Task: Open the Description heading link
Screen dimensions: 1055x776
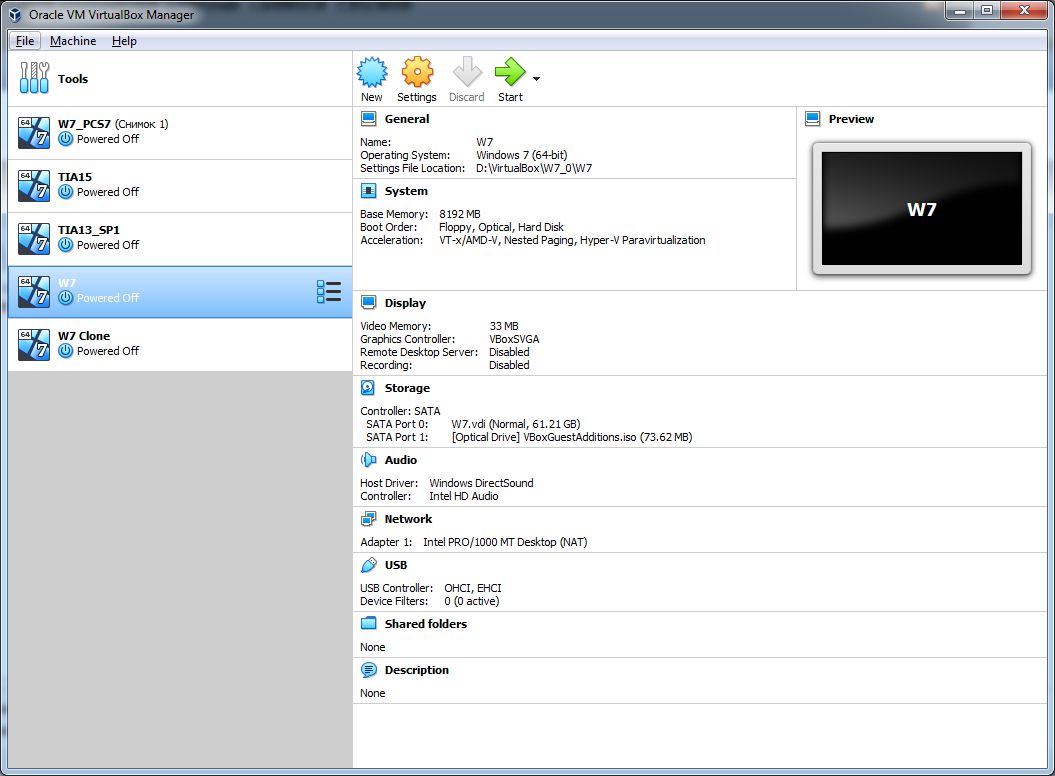Action: tap(416, 670)
